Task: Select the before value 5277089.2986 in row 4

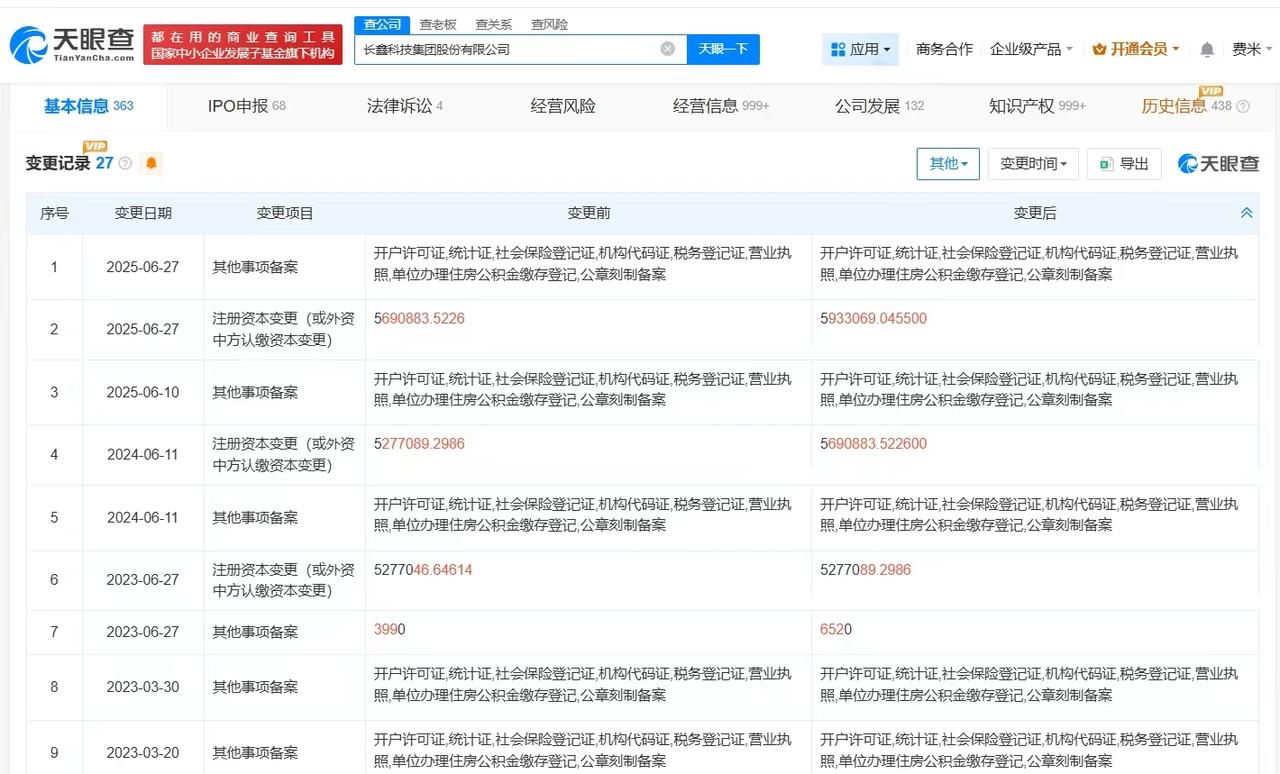Action: click(419, 444)
